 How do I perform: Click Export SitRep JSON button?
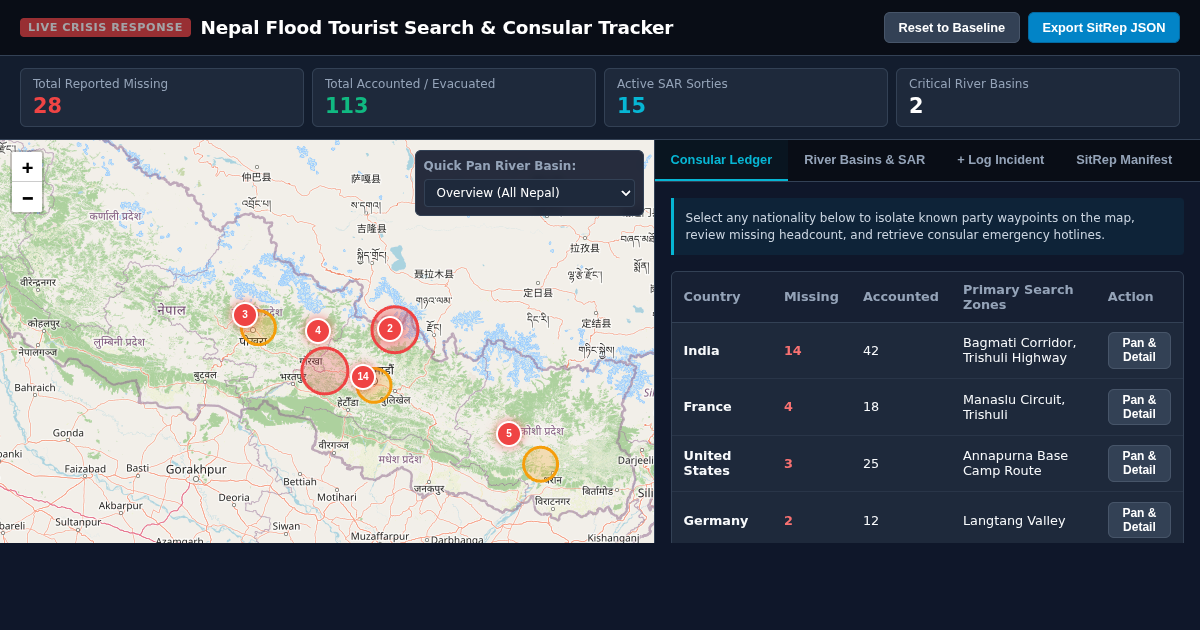tap(1103, 28)
